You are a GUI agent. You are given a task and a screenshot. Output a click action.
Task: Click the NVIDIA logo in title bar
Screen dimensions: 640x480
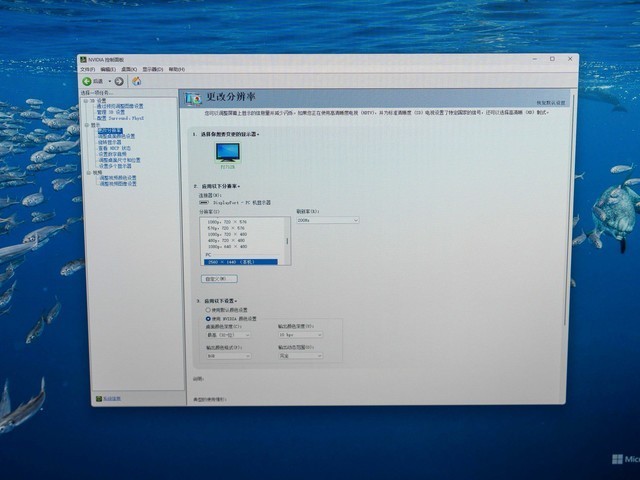[84, 60]
